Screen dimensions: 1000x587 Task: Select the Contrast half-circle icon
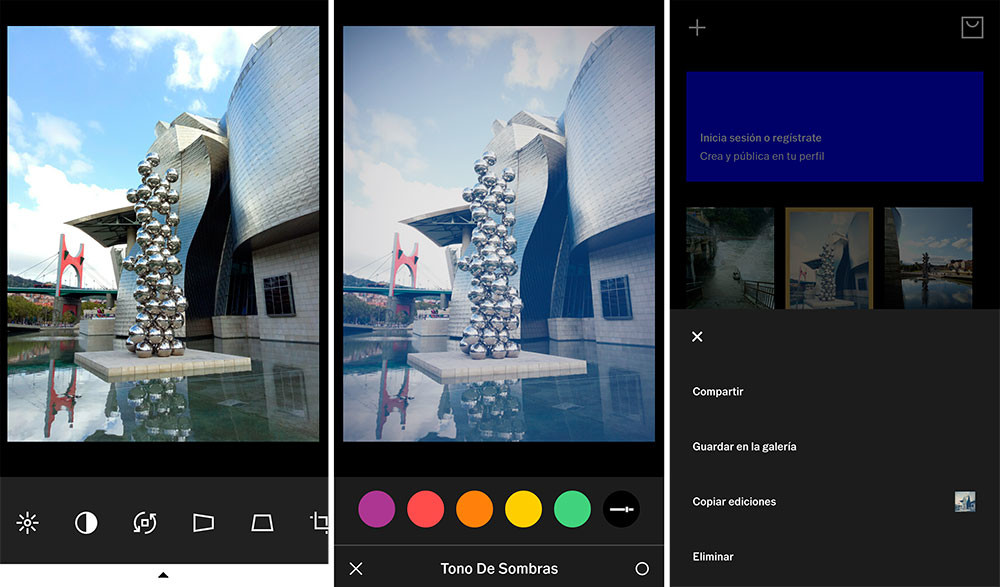[86, 523]
